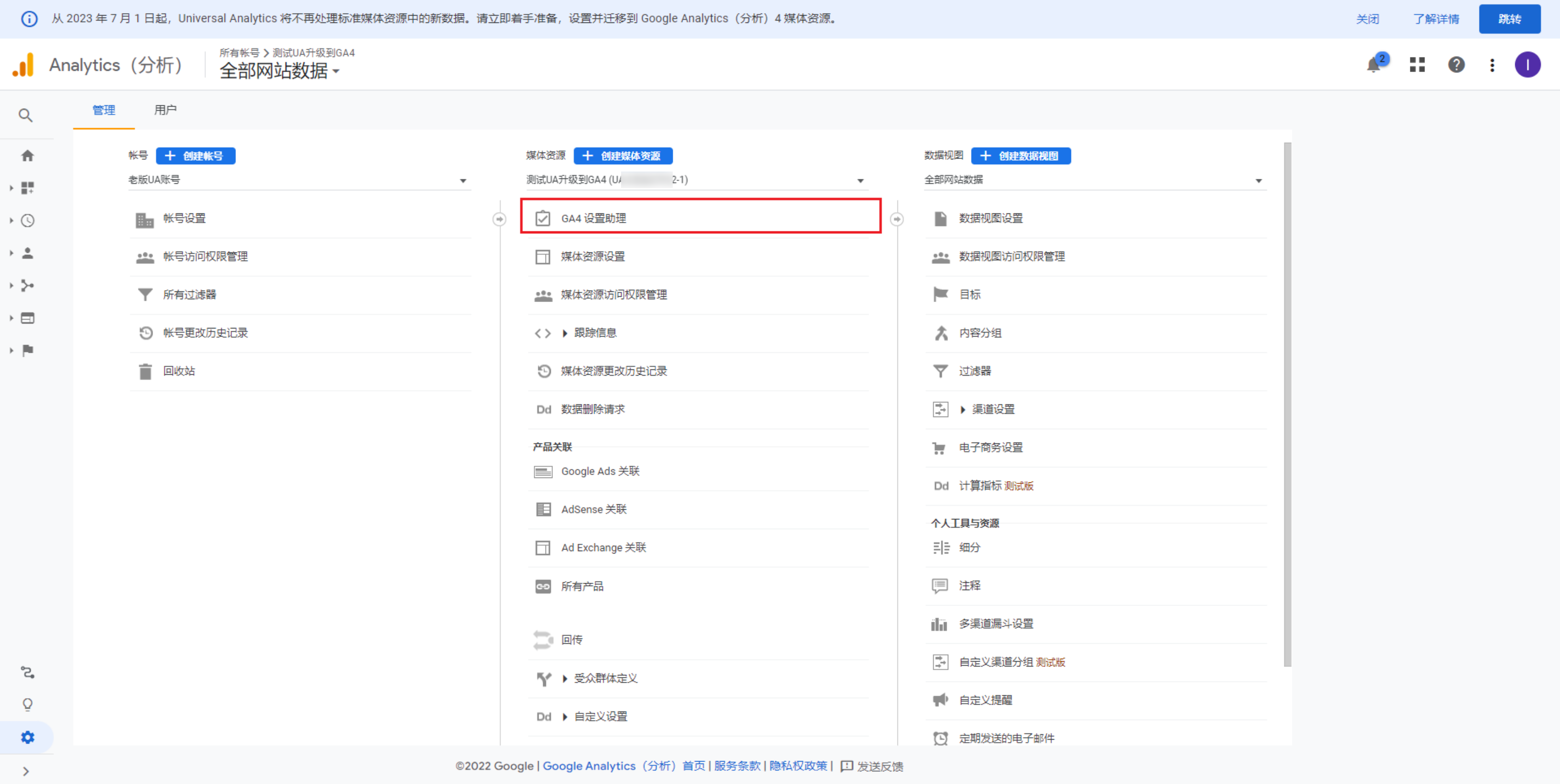1560x784 pixels.
Task: Expand the sidebar with the bottom chevron
Action: pyautogui.click(x=25, y=771)
